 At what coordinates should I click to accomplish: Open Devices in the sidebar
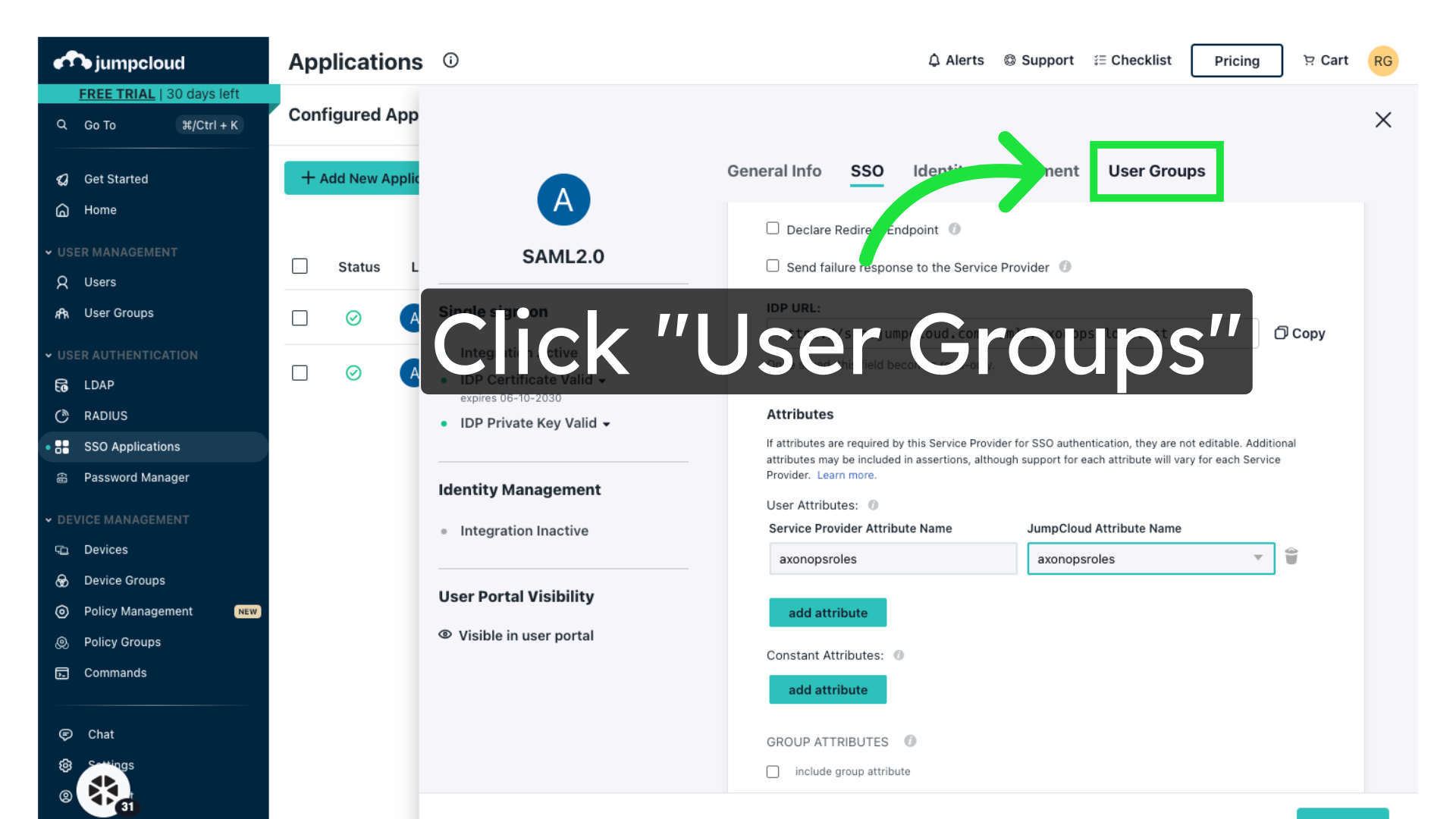point(105,550)
